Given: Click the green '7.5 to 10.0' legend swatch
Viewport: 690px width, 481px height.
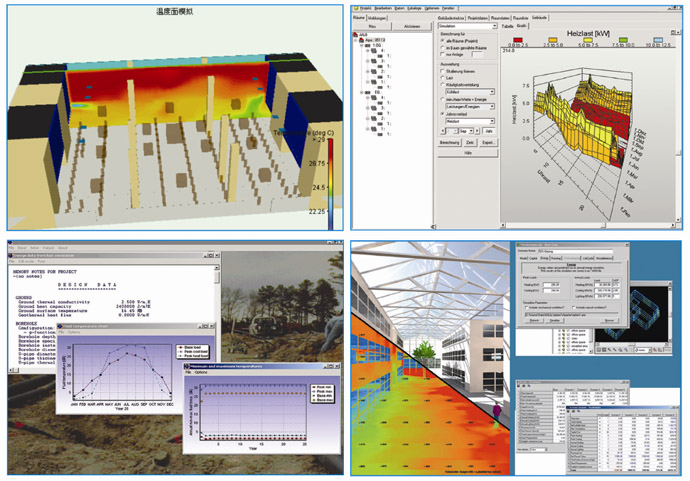Looking at the screenshot, I should coord(623,40).
